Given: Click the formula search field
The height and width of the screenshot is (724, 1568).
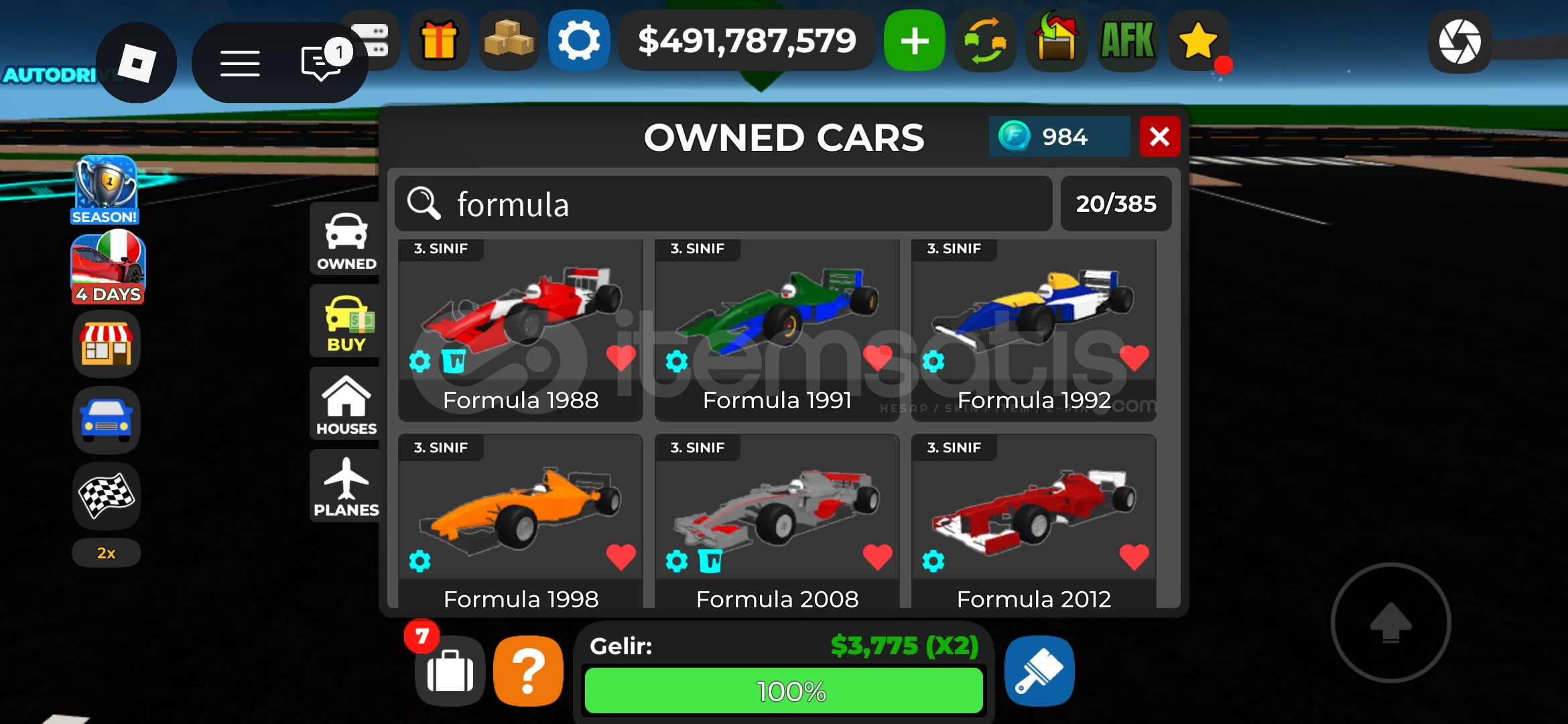Looking at the screenshot, I should (724, 204).
